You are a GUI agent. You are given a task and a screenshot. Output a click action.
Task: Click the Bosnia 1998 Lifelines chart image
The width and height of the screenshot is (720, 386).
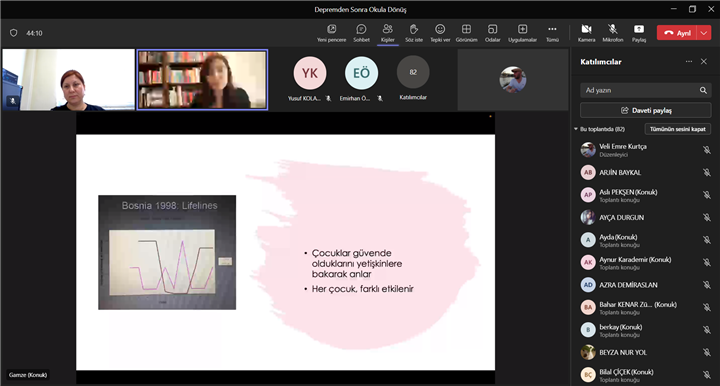point(167,252)
